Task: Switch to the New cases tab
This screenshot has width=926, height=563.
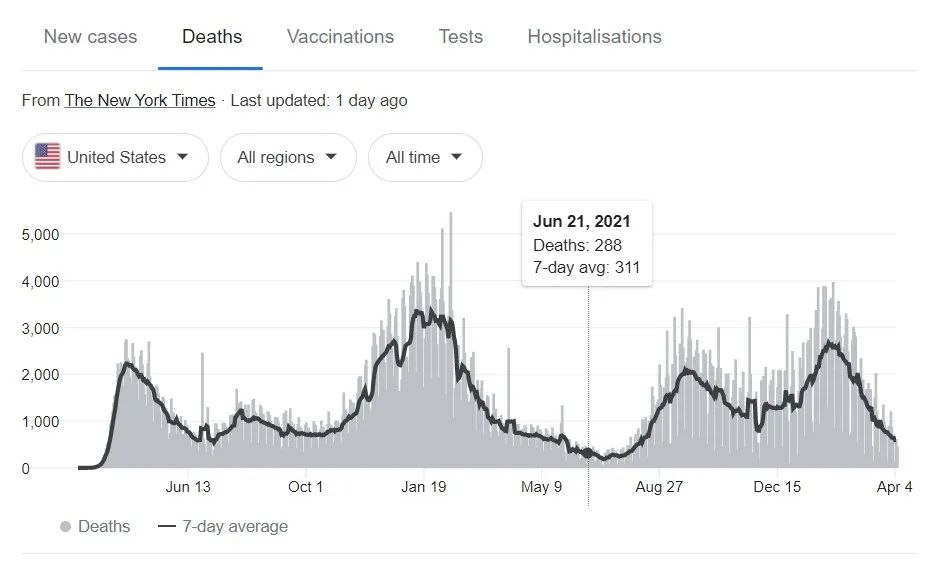Action: tap(90, 37)
